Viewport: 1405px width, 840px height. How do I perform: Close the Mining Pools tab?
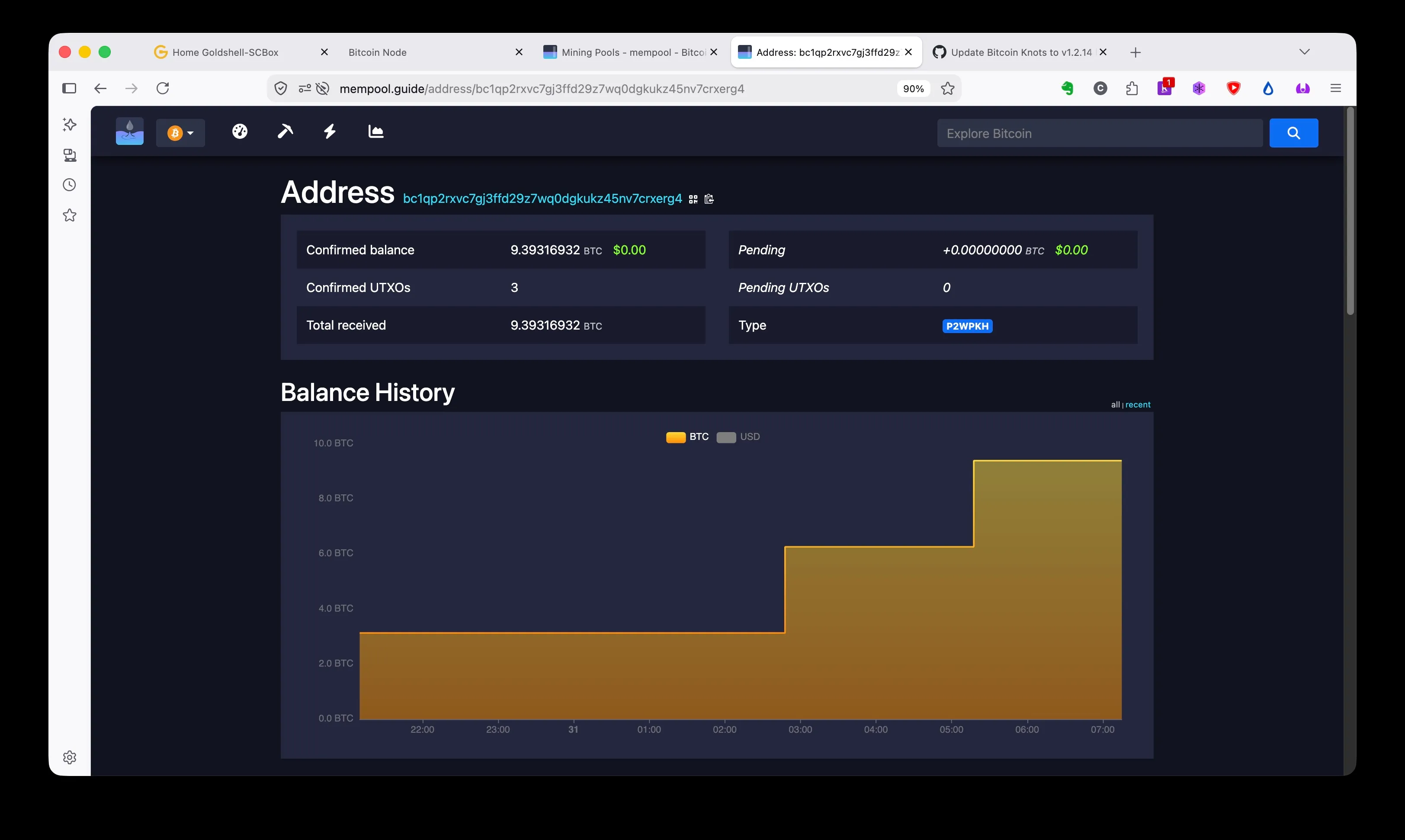click(714, 52)
